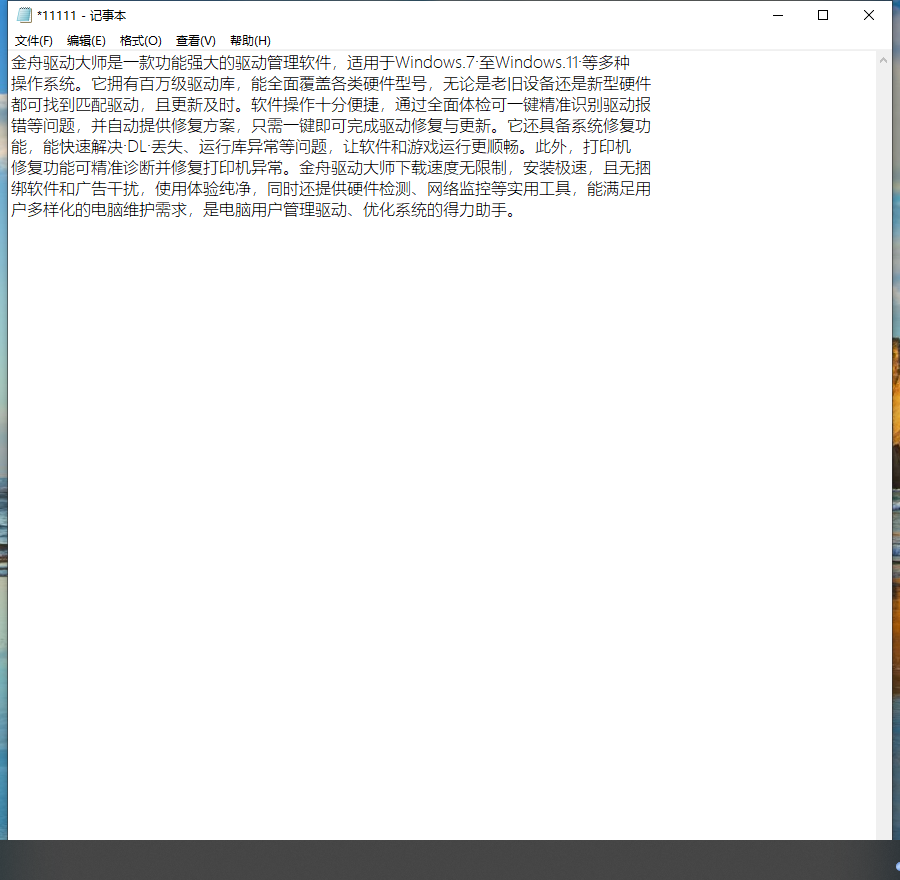This screenshot has width=900, height=880.
Task: Minimize the Notepad window
Action: click(x=777, y=15)
